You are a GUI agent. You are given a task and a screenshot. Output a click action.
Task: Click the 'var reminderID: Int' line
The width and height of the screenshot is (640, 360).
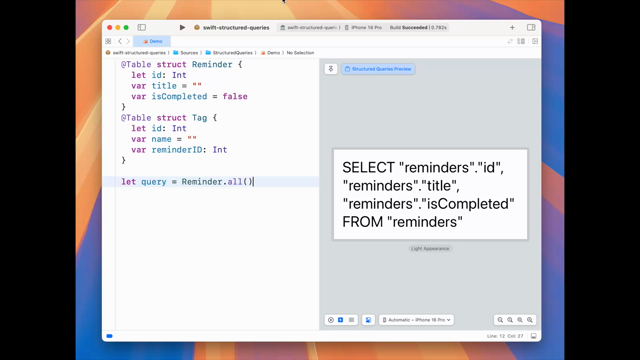(x=179, y=150)
